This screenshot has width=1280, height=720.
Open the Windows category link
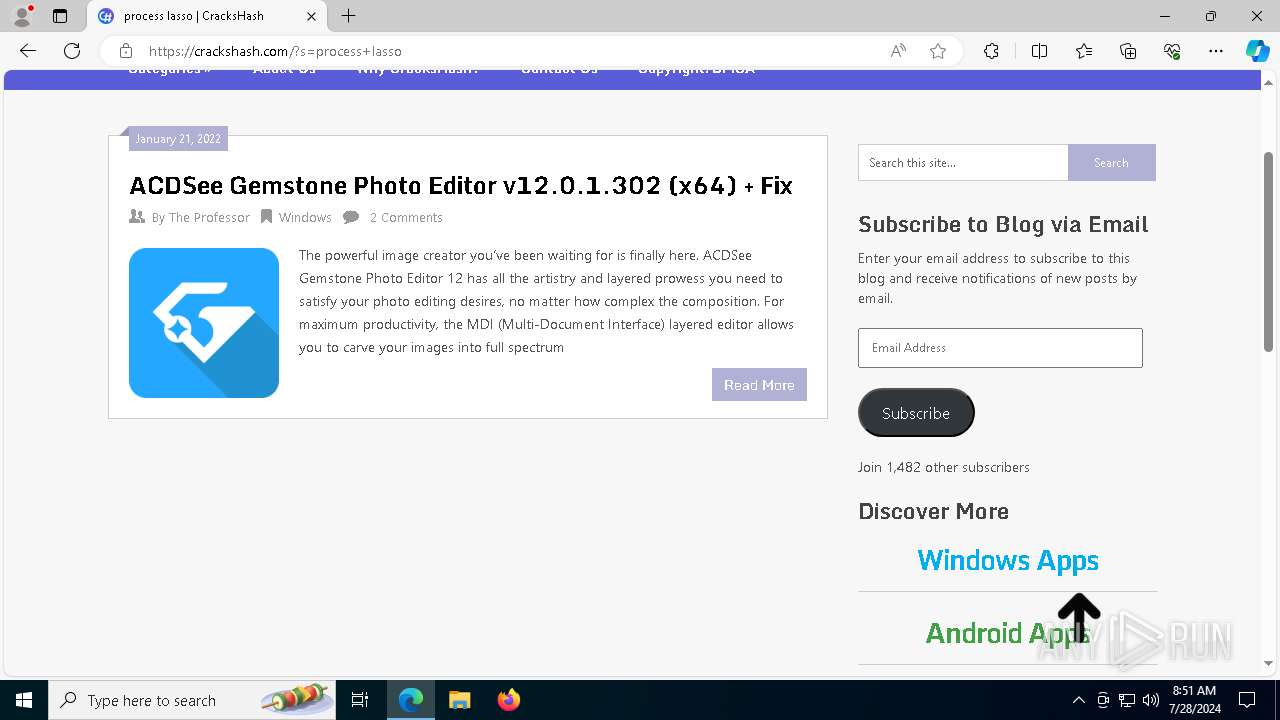tap(305, 217)
